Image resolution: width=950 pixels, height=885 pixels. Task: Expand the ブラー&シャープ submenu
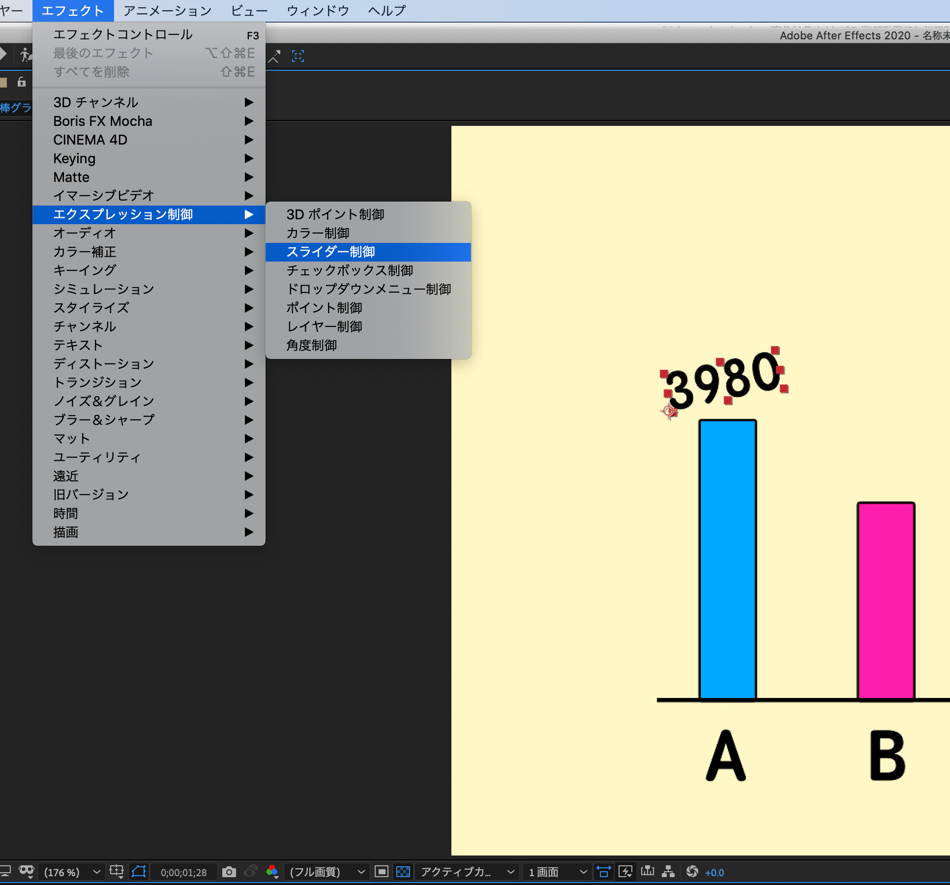[149, 420]
